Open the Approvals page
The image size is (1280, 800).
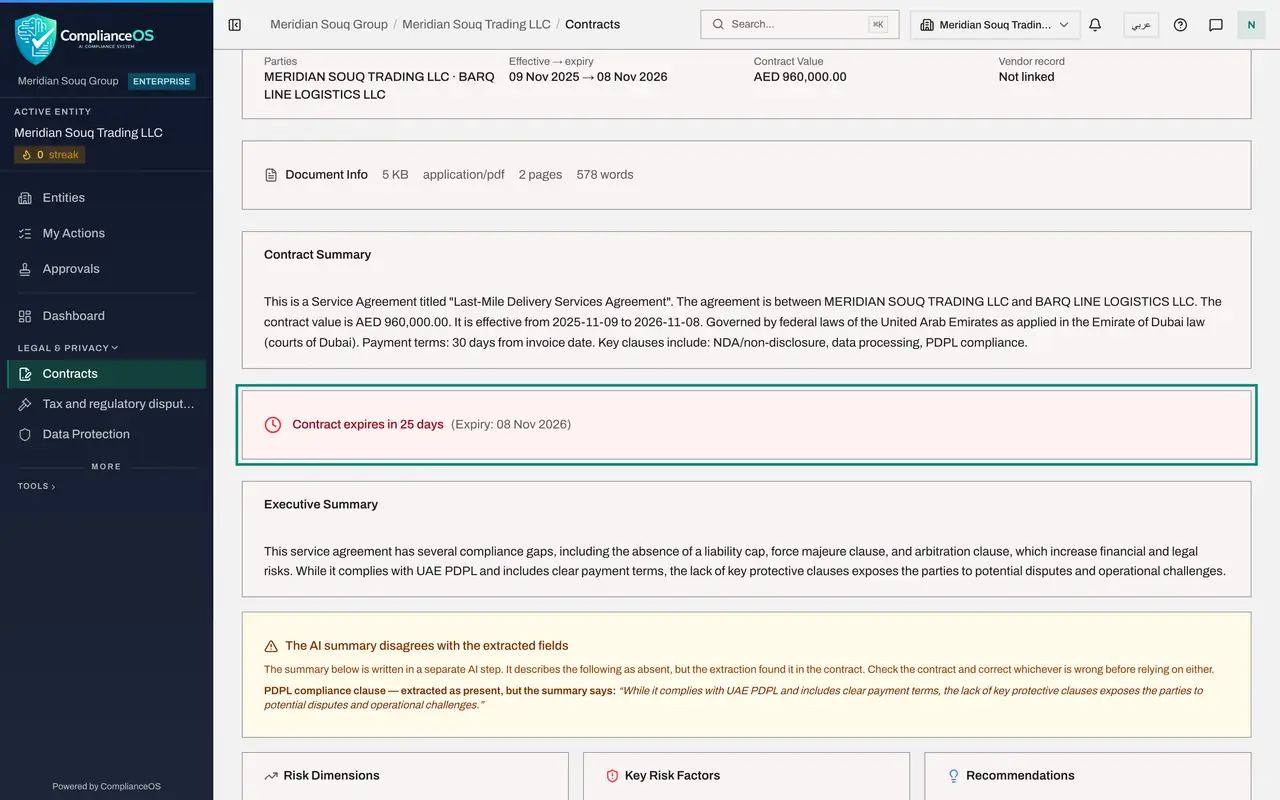coord(106,269)
